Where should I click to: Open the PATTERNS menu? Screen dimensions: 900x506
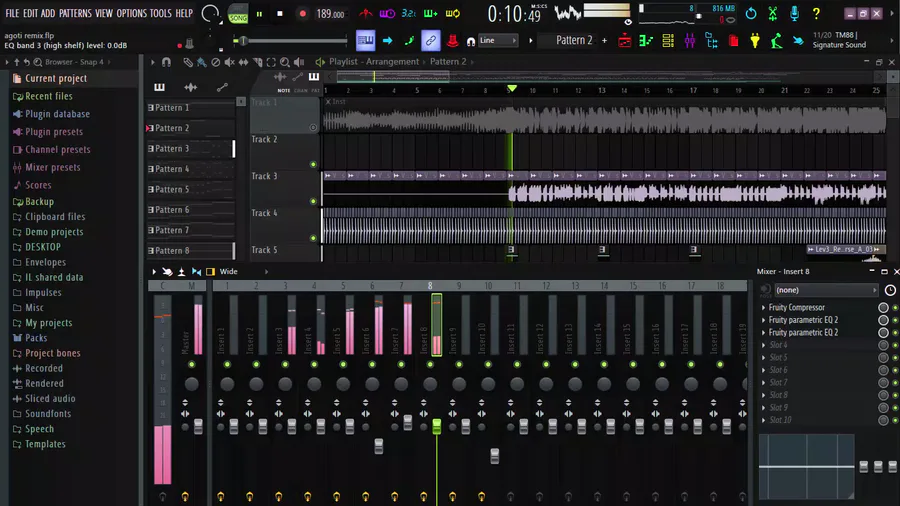75,13
